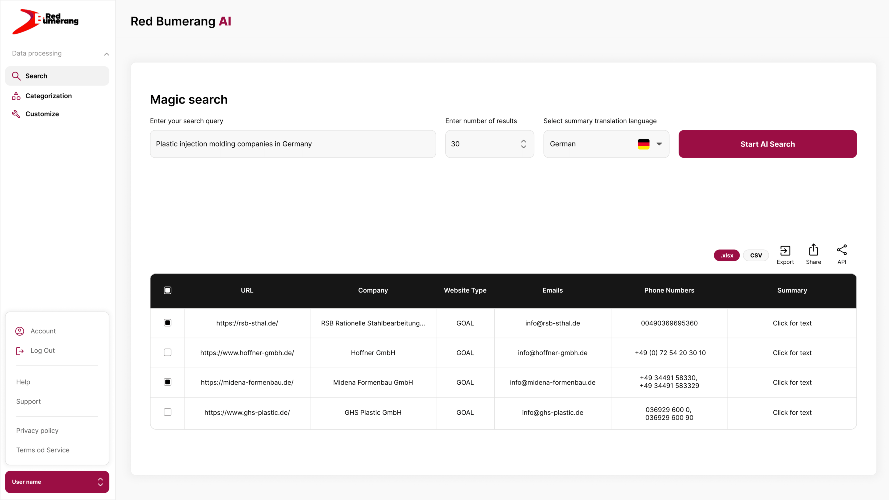Click the URL column header

pos(247,291)
